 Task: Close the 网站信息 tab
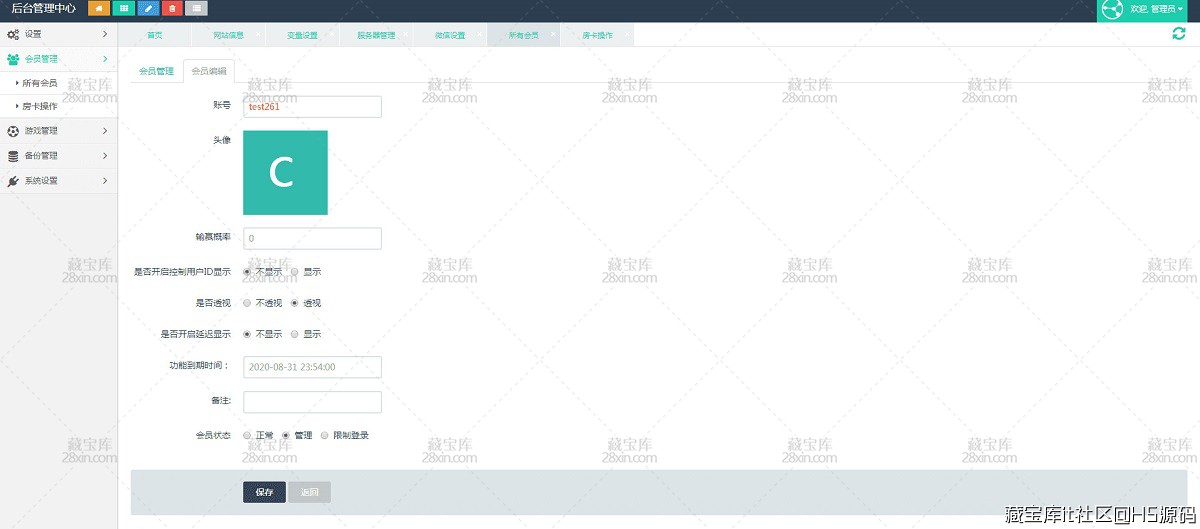[x=258, y=34]
